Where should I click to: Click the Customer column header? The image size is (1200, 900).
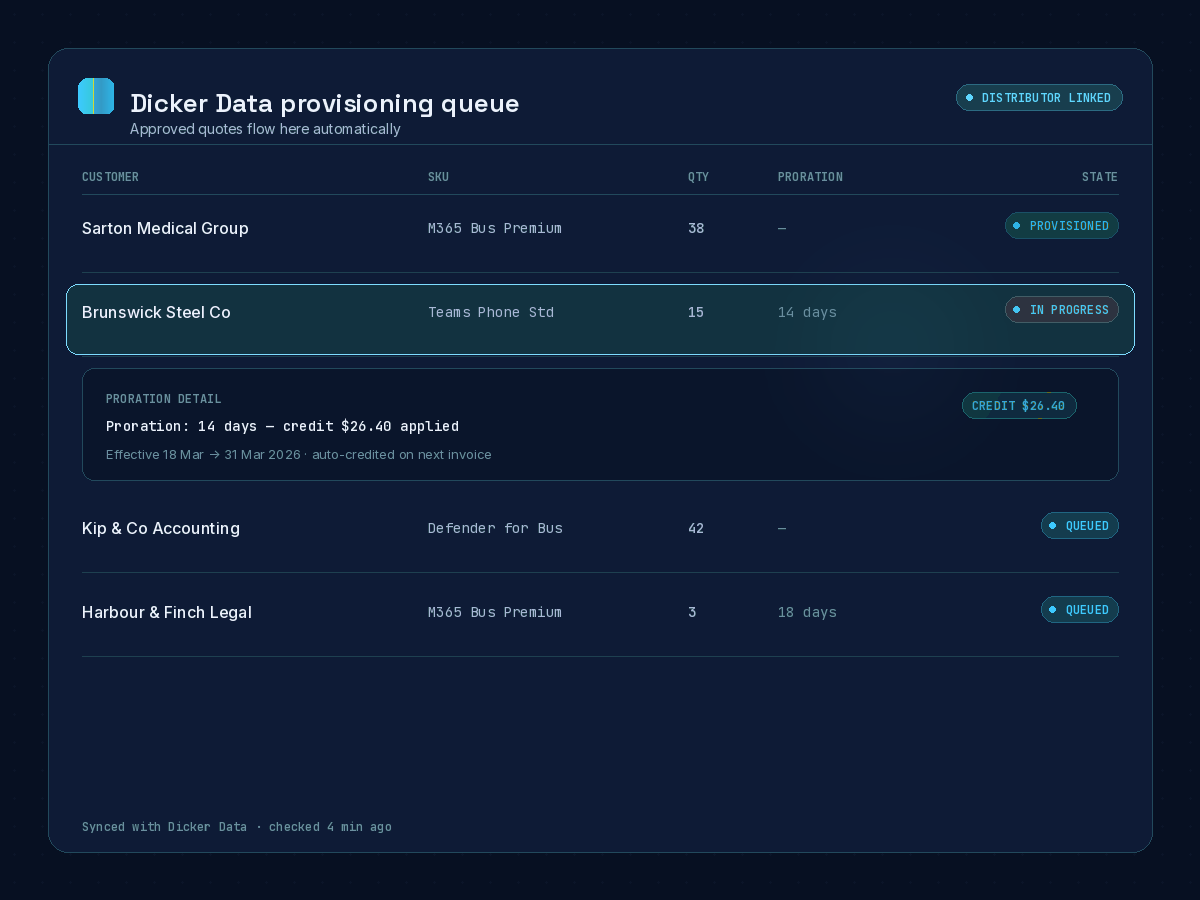tap(110, 177)
